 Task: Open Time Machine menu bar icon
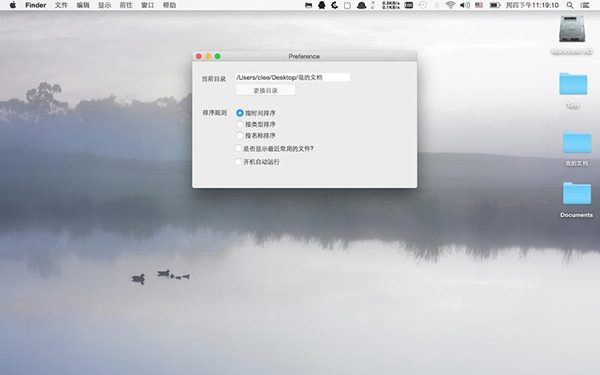(x=423, y=5)
